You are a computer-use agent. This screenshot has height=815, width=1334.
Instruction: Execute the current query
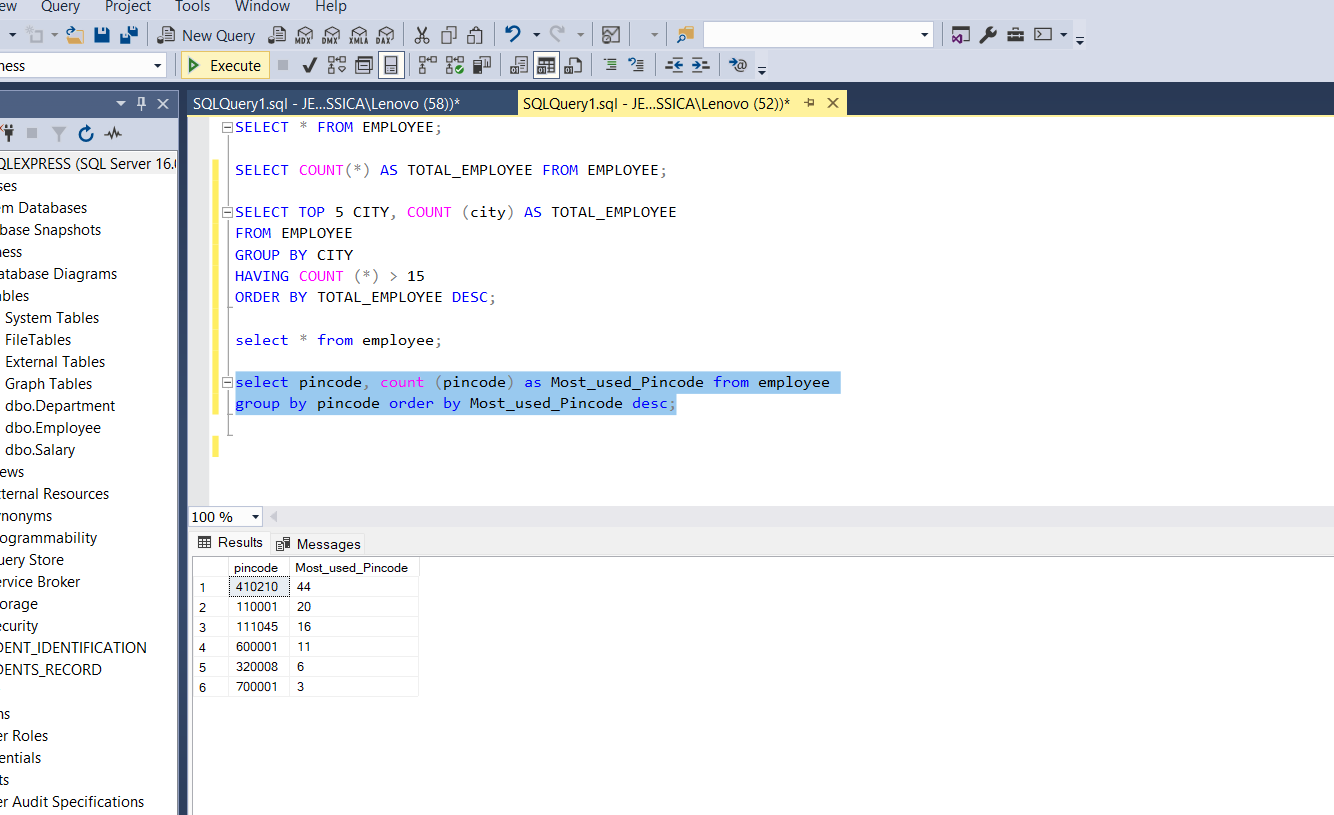[x=224, y=65]
